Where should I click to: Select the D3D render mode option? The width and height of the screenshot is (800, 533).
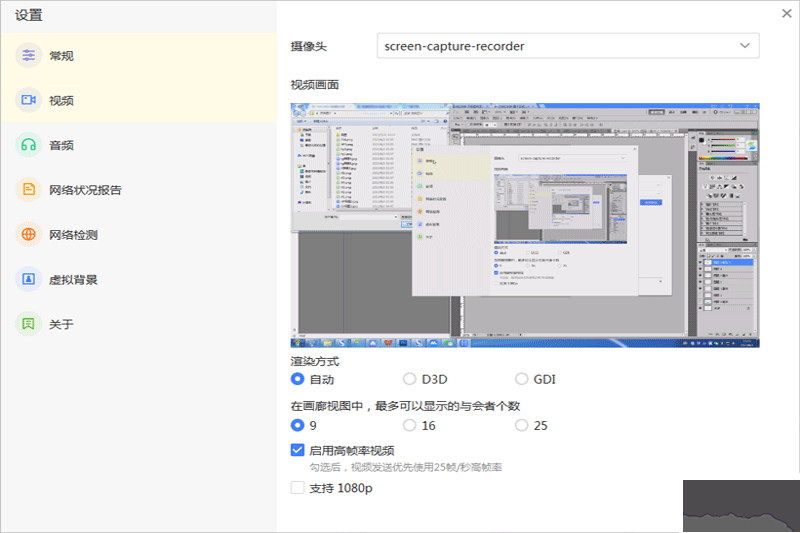click(x=410, y=379)
